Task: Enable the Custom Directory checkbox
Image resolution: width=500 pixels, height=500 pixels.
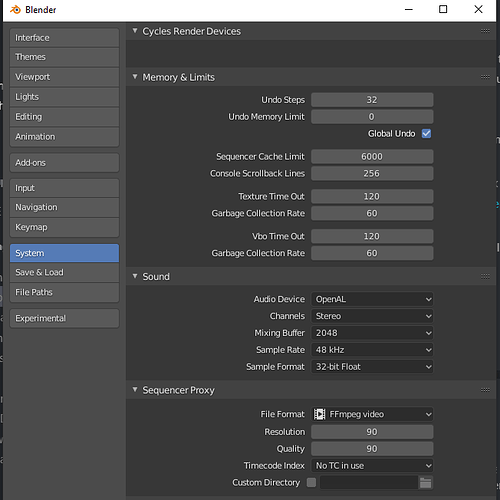Action: tap(311, 482)
